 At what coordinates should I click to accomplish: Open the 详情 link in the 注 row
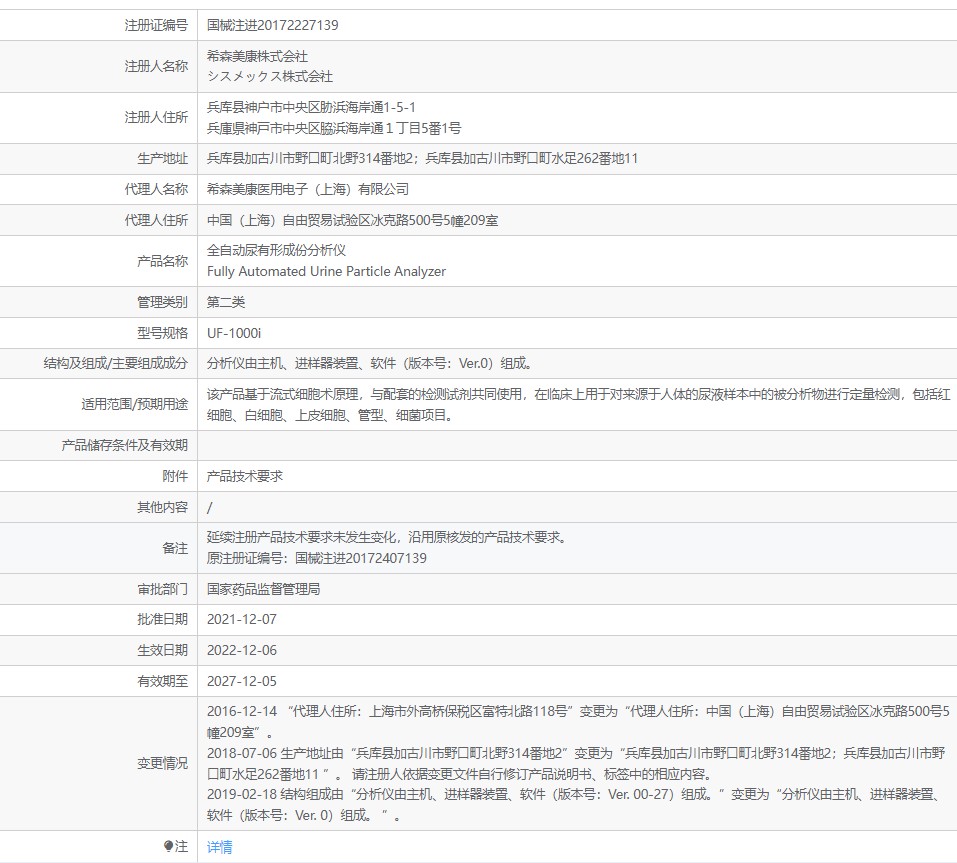(x=219, y=847)
